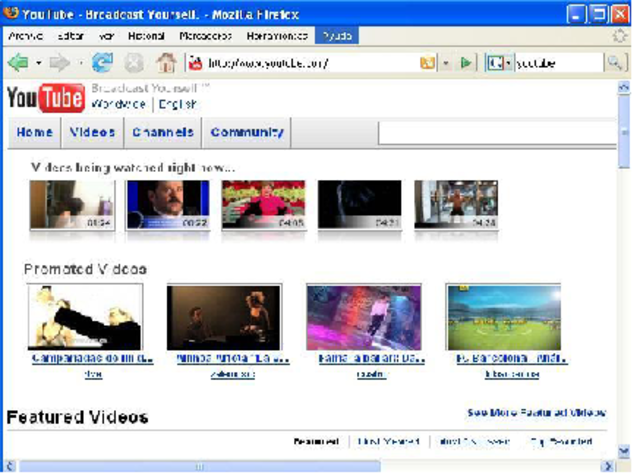Select the Featured filter
The image size is (640, 475).
click(x=316, y=442)
